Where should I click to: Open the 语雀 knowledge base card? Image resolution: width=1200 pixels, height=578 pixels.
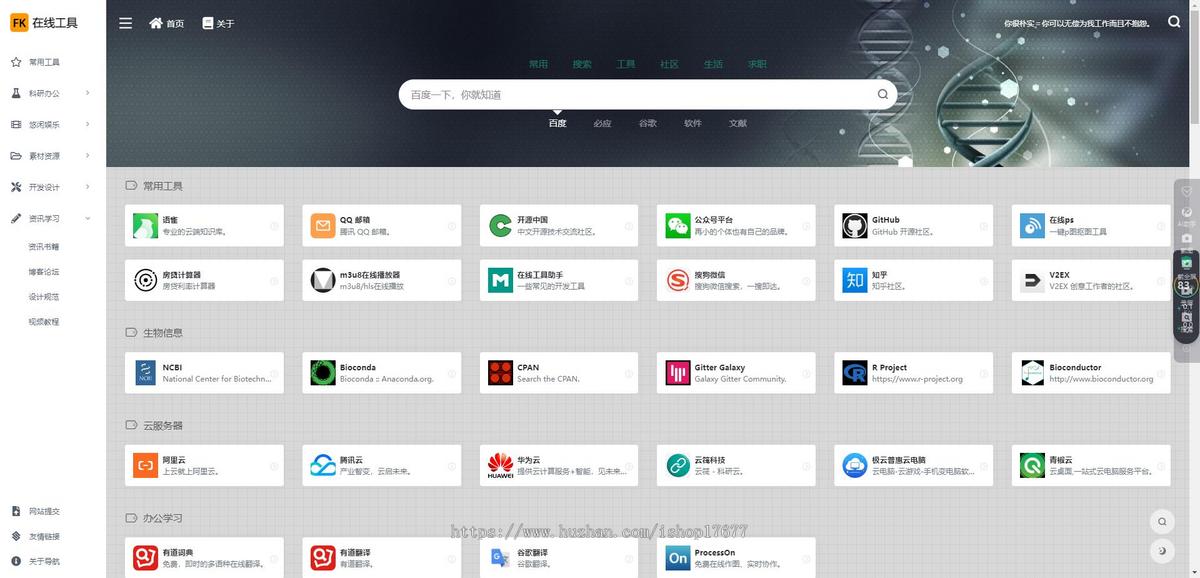(x=204, y=226)
